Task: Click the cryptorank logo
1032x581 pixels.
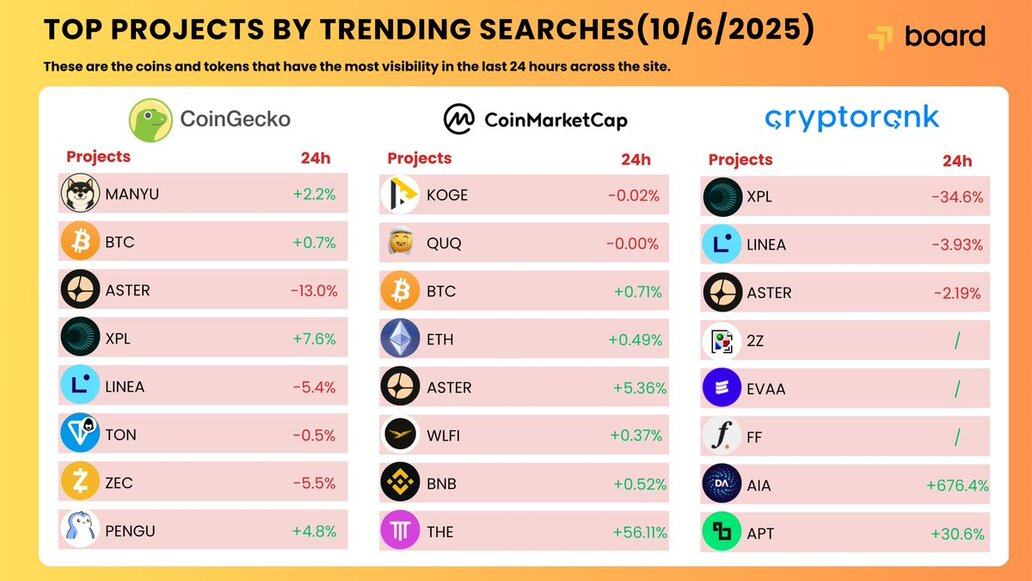Action: 852,119
